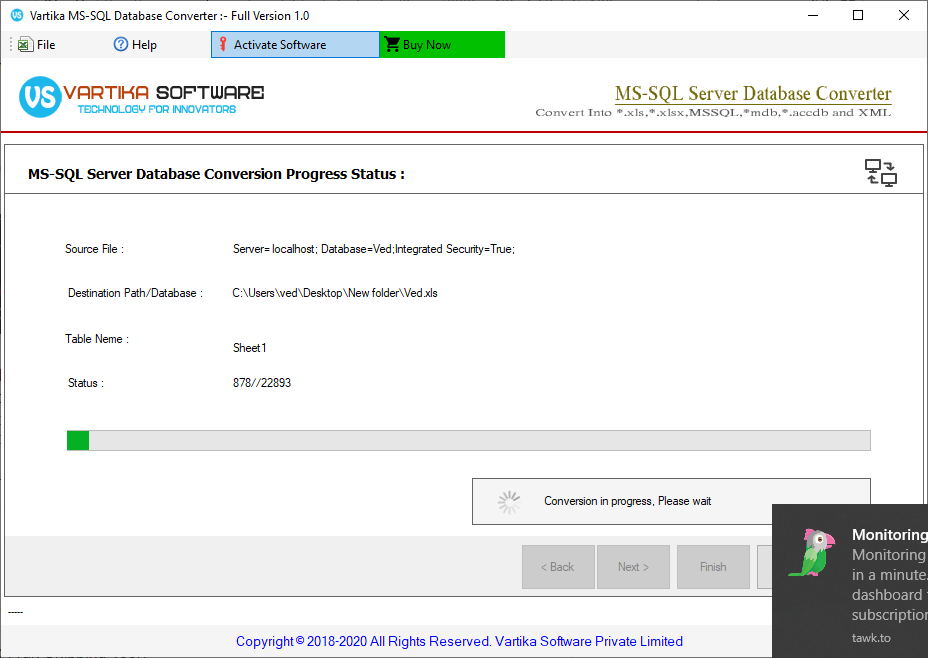The width and height of the screenshot is (928, 658).
Task: Click the loading spinner icon
Action: (509, 502)
